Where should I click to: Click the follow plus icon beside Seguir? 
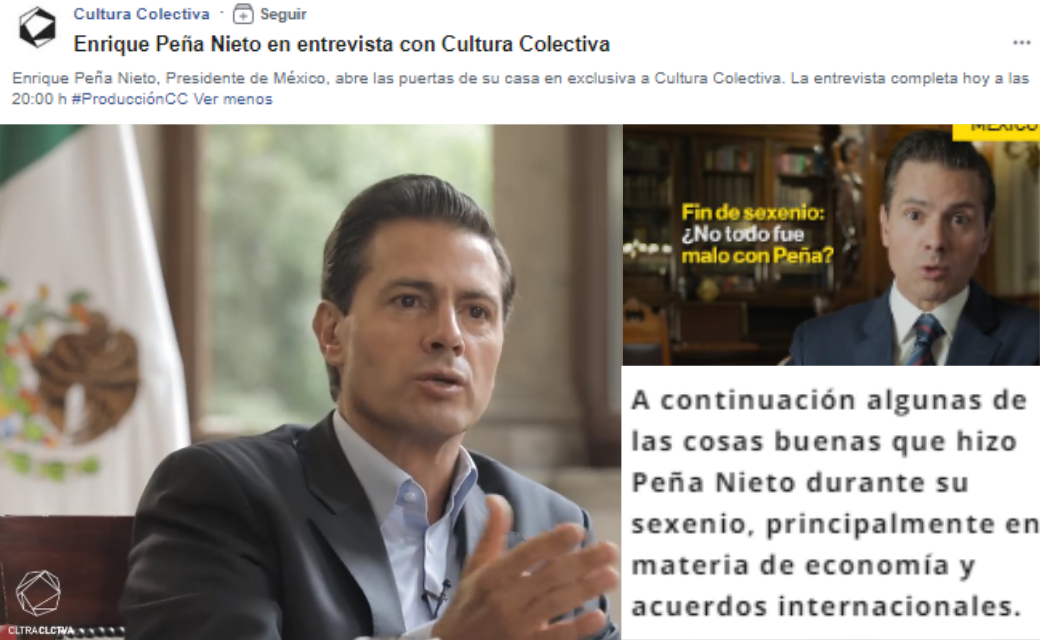243,14
